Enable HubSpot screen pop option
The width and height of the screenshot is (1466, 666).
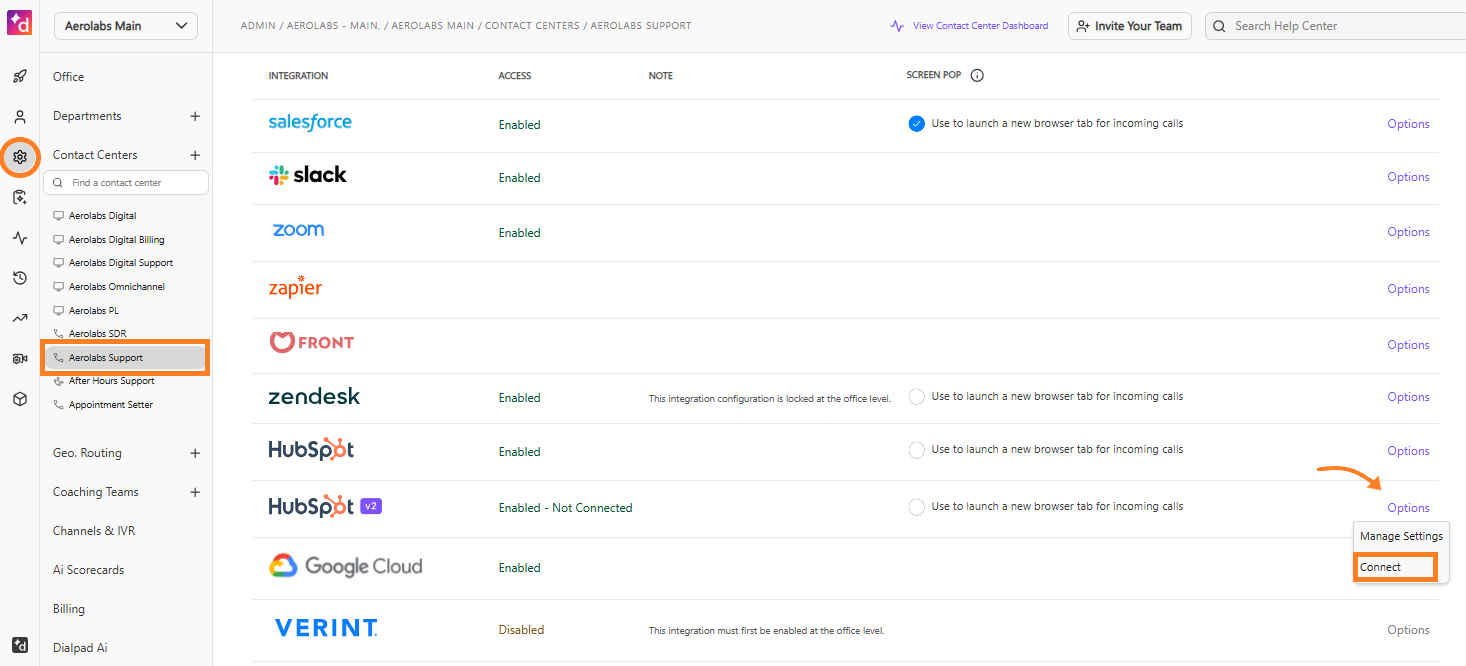pyautogui.click(x=916, y=450)
